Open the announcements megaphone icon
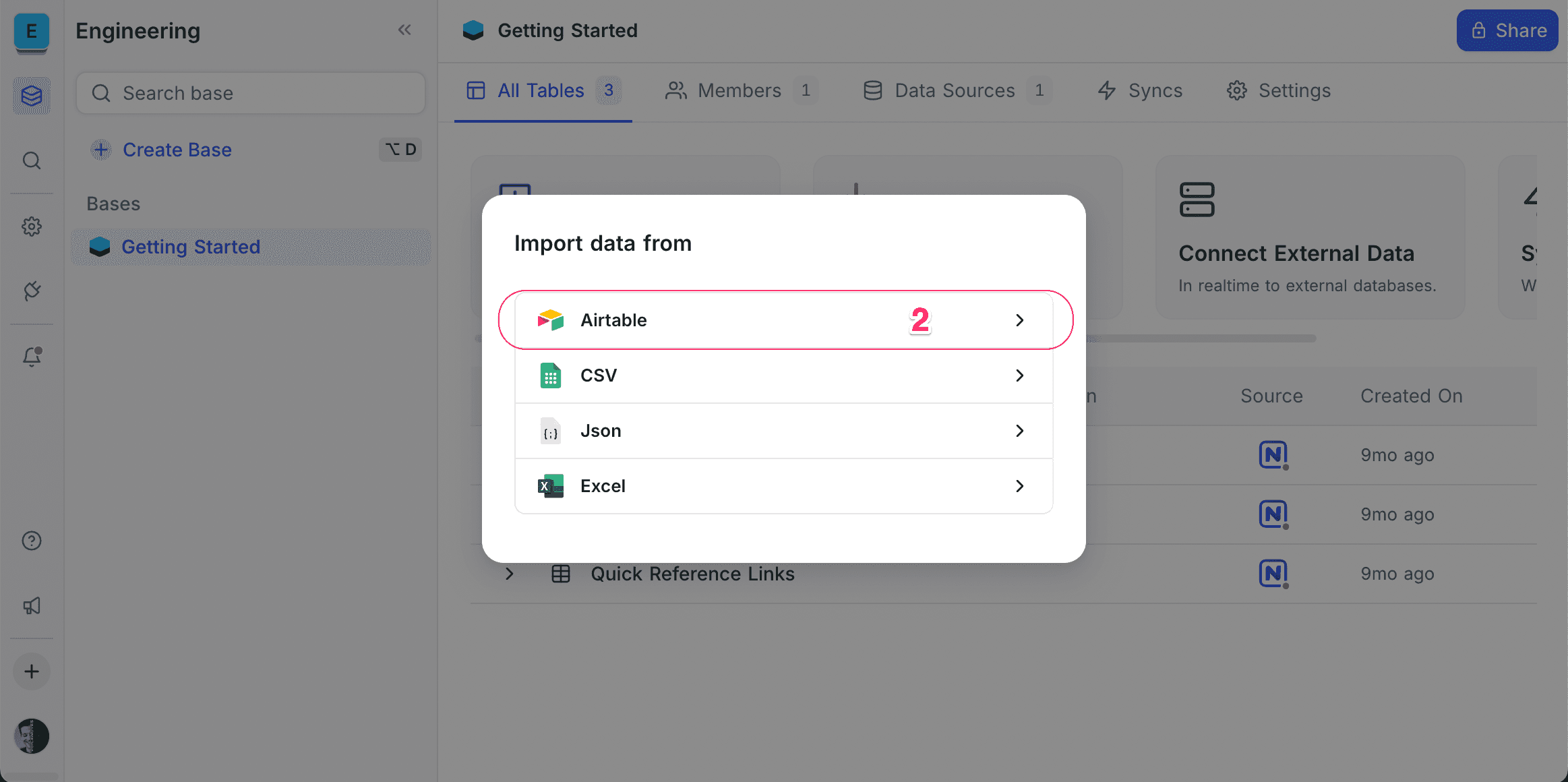Screen dimensions: 1568x782 32,606
